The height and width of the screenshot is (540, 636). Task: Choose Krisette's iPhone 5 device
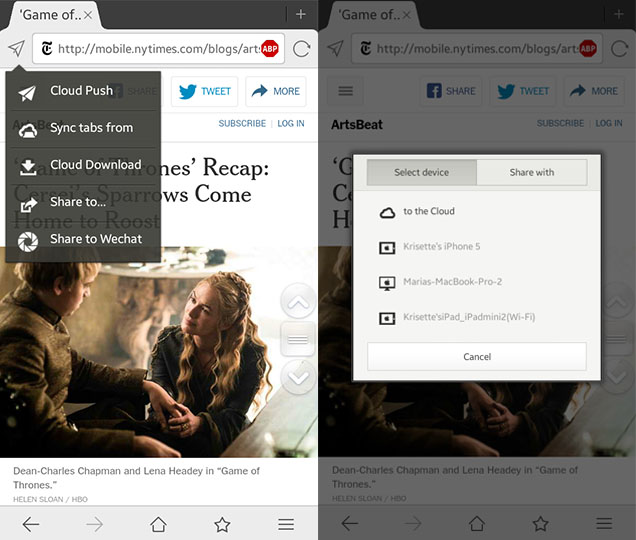click(441, 247)
